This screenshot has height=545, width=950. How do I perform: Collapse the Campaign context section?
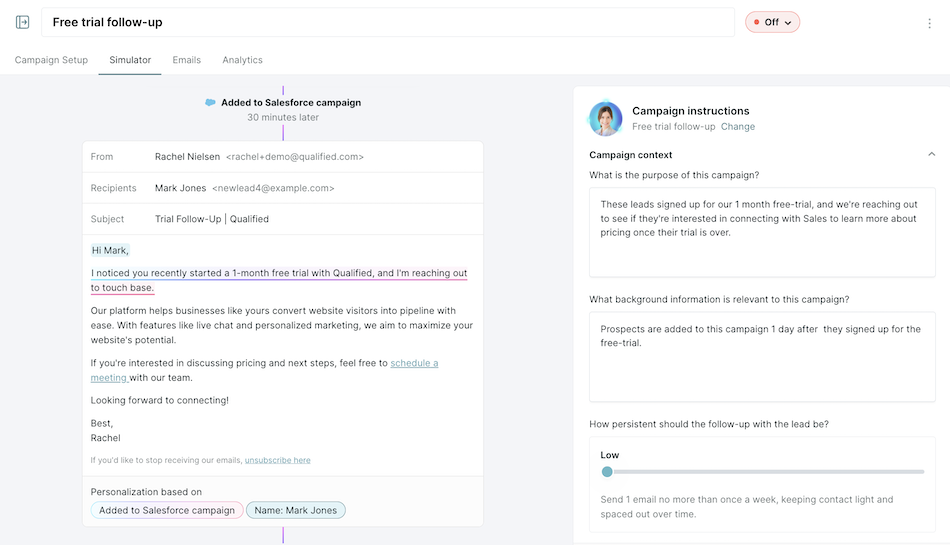[x=931, y=154]
